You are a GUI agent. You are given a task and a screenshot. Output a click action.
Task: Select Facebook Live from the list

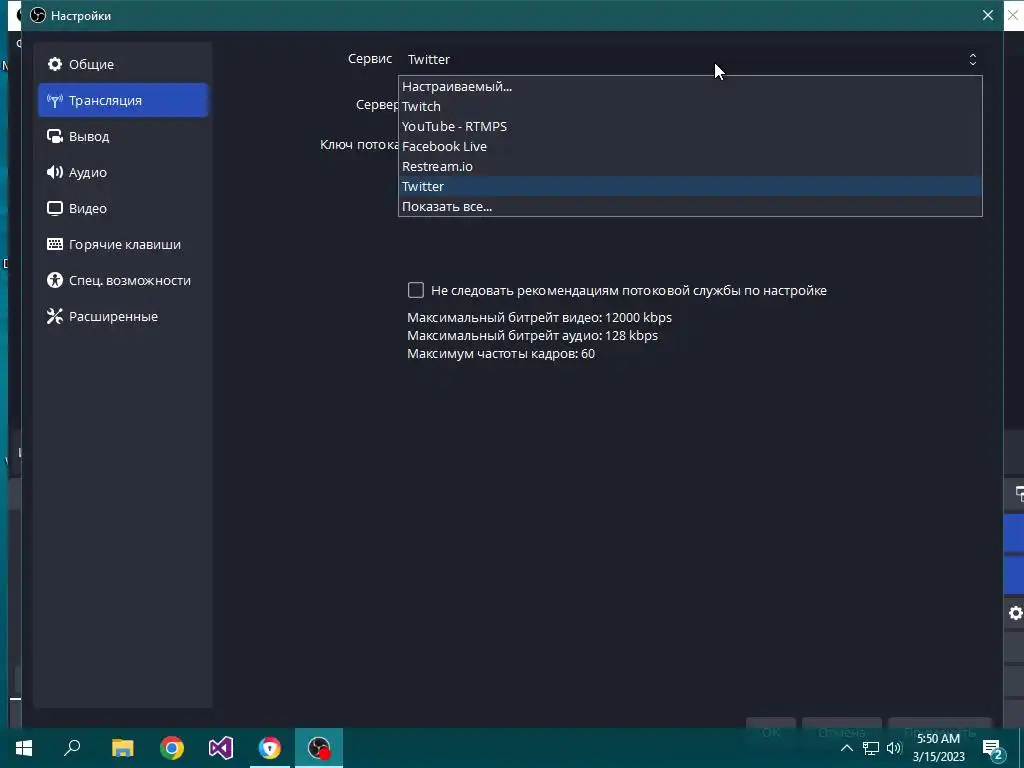(x=690, y=146)
